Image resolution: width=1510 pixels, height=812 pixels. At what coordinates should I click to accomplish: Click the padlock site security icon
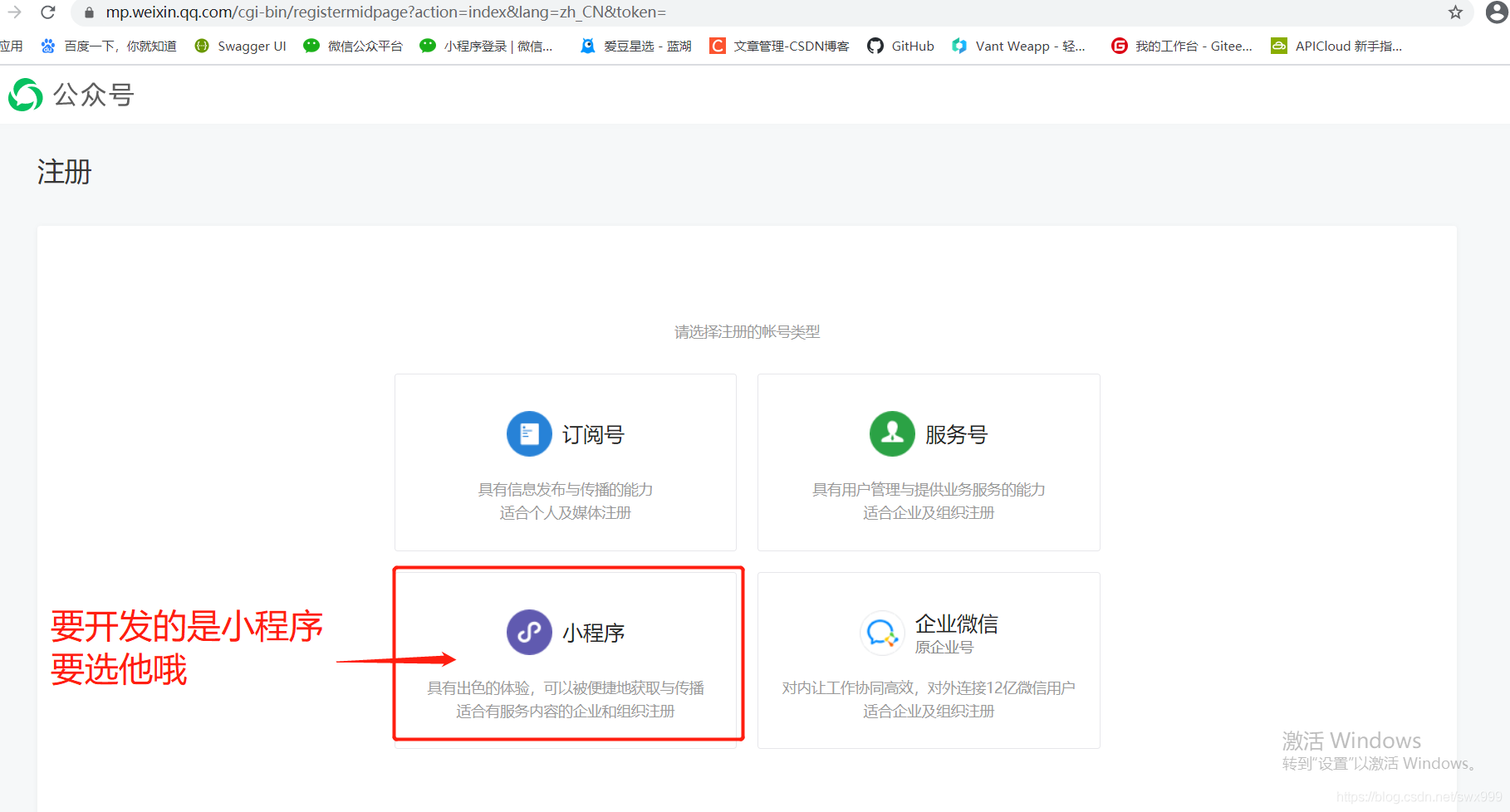pyautogui.click(x=90, y=12)
